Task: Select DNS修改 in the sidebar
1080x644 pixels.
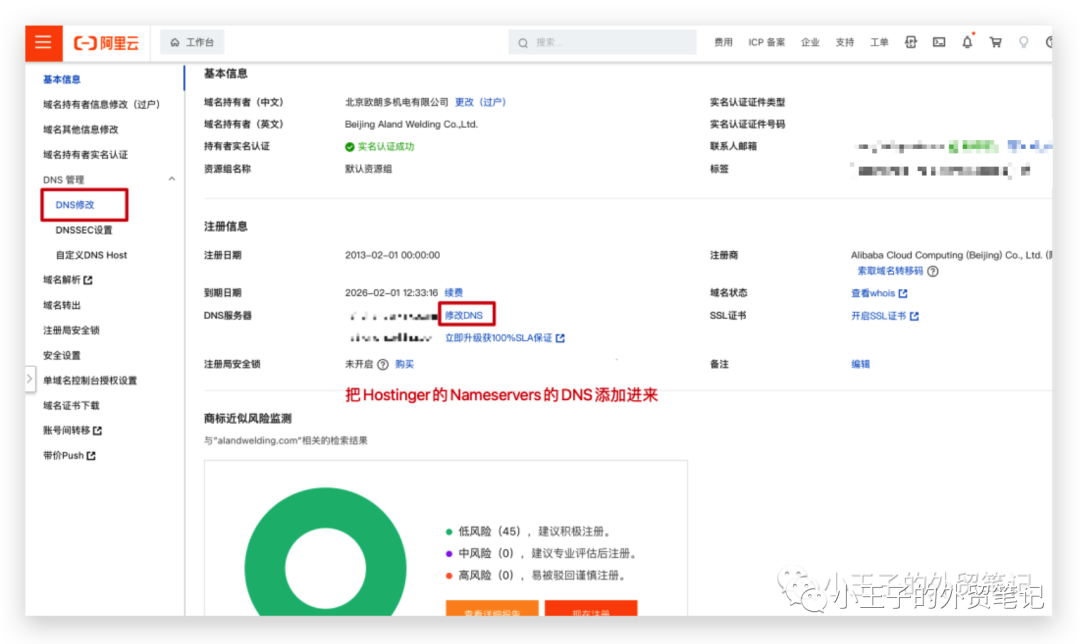Action: point(75,205)
